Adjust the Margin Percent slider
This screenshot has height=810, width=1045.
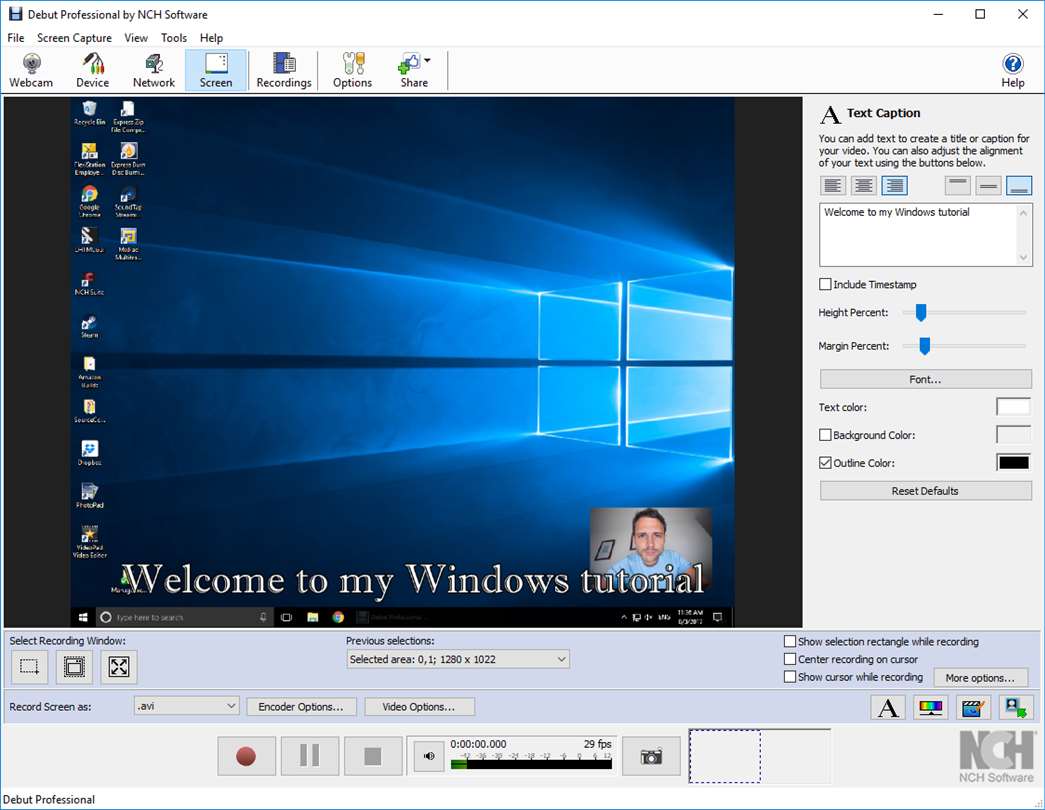(x=924, y=345)
